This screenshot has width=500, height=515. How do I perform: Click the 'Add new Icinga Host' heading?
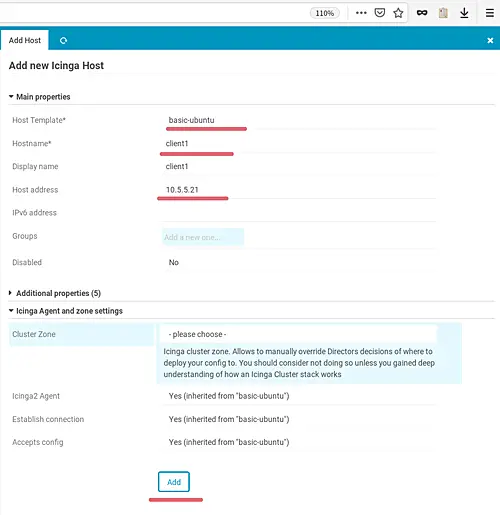[56, 66]
